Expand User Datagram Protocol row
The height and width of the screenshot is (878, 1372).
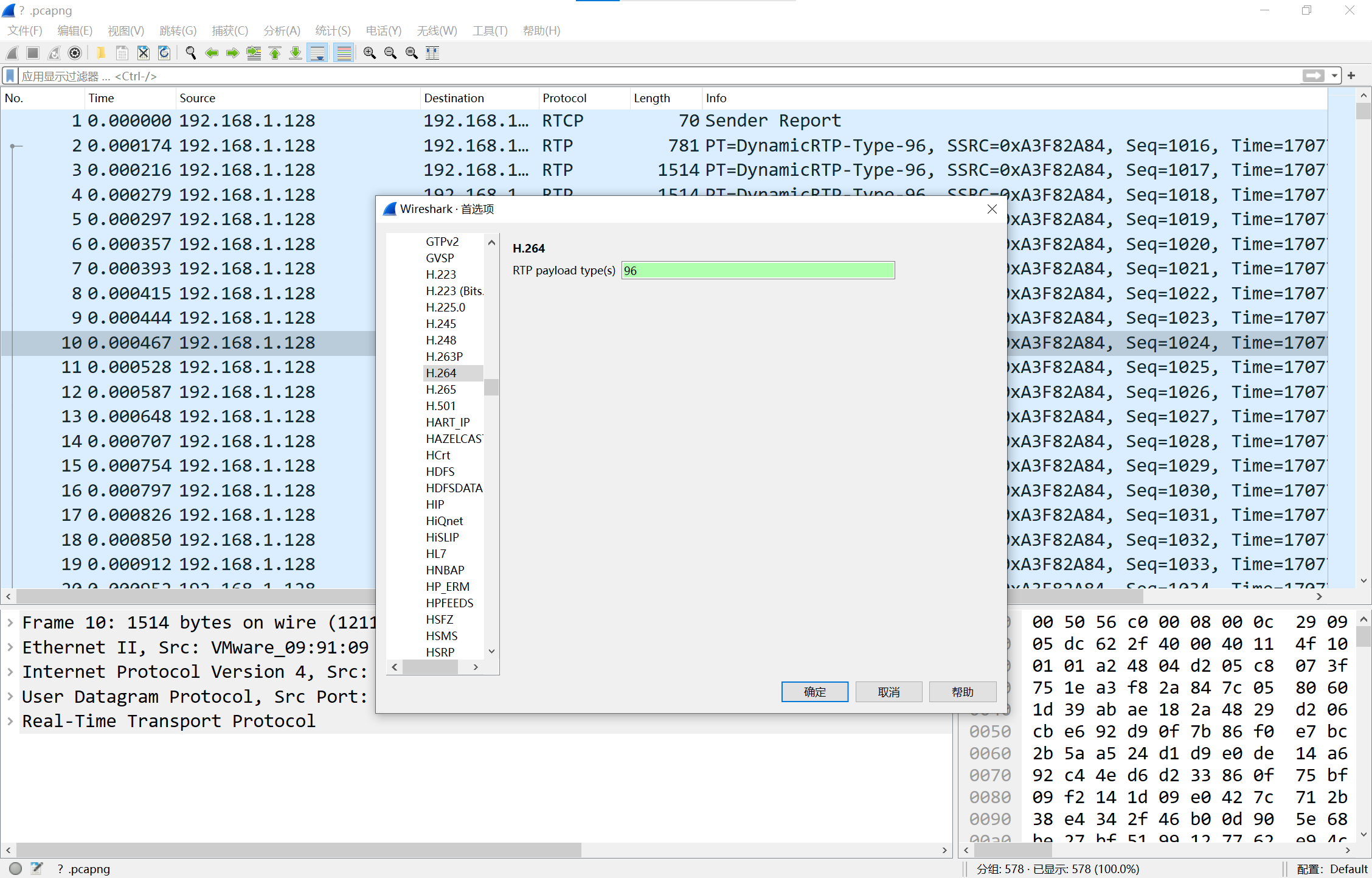pyautogui.click(x=10, y=697)
